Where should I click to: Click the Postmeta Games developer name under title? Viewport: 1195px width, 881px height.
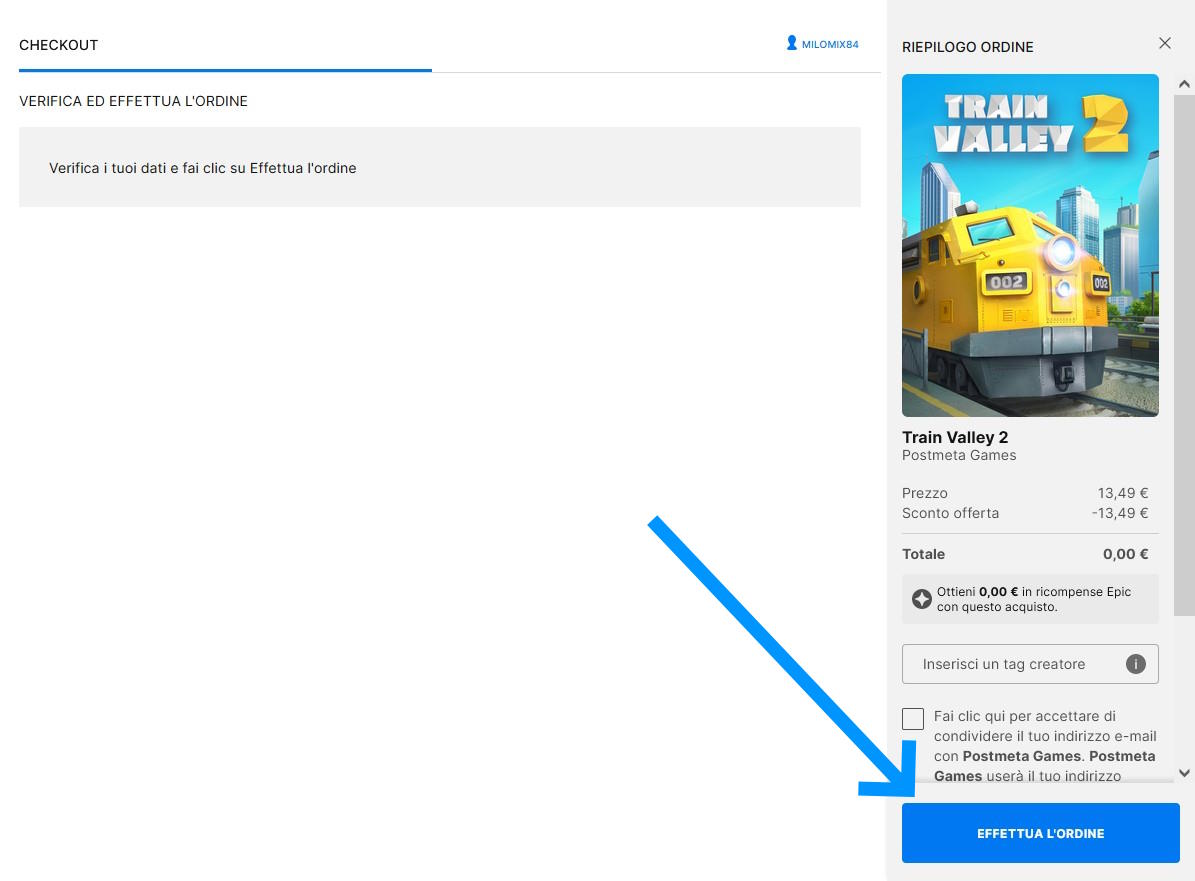(x=959, y=456)
